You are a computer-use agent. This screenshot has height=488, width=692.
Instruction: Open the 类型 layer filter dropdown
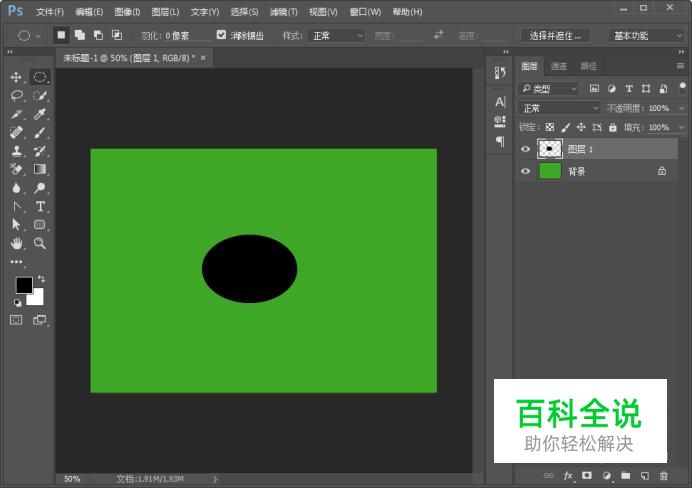click(549, 89)
